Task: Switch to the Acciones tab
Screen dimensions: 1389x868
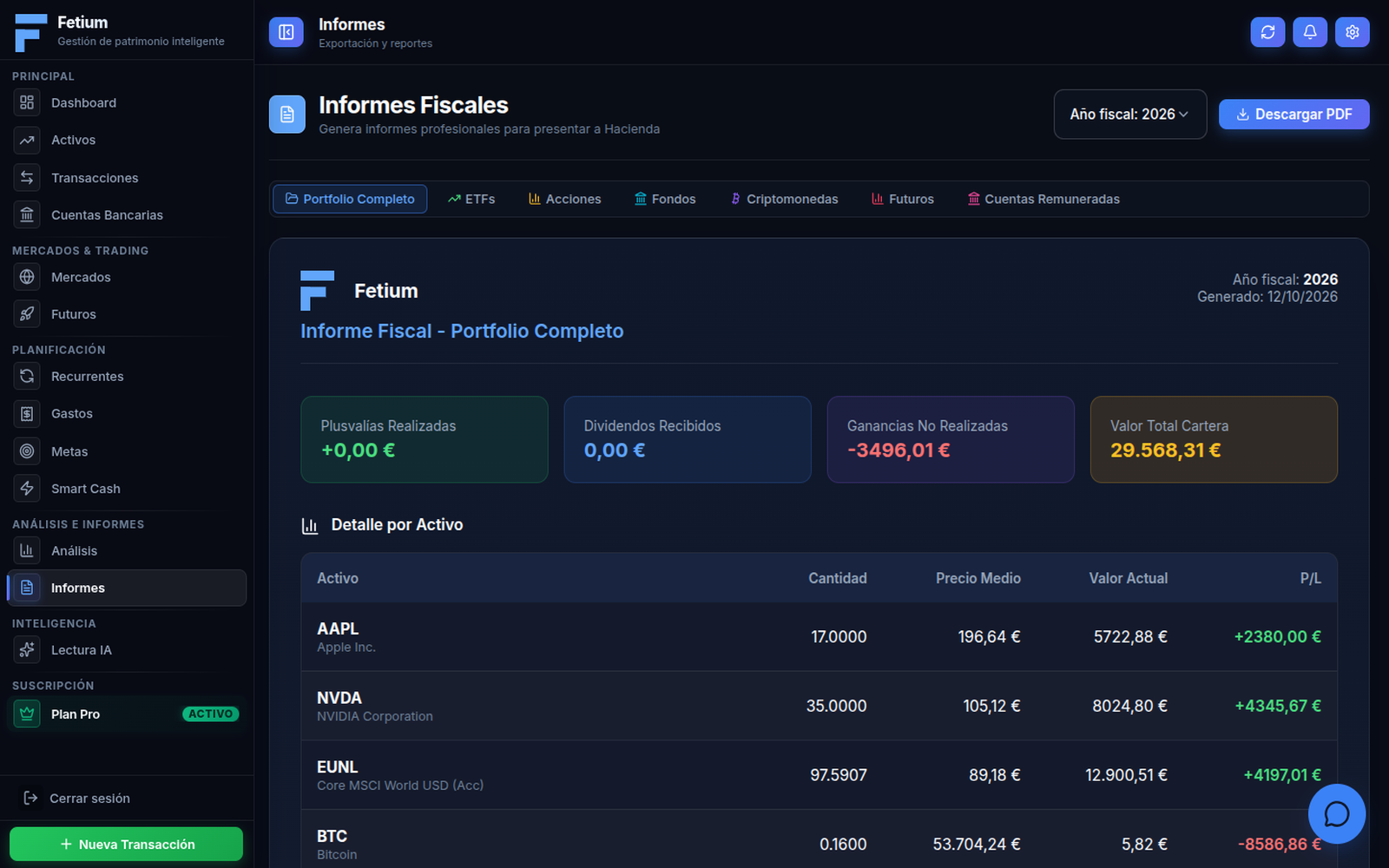Action: [x=564, y=199]
